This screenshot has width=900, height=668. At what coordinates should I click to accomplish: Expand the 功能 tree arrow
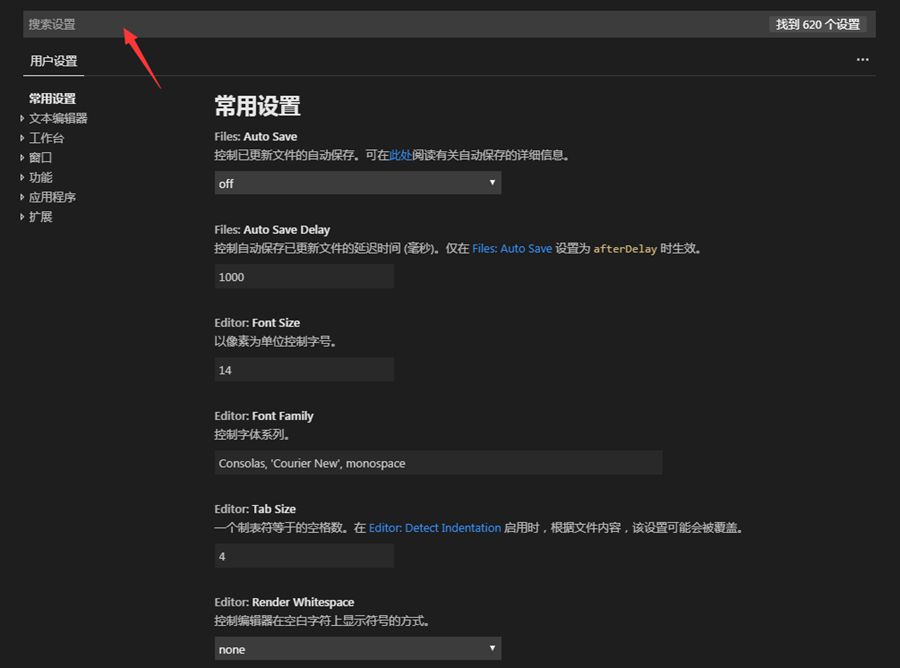coord(22,177)
